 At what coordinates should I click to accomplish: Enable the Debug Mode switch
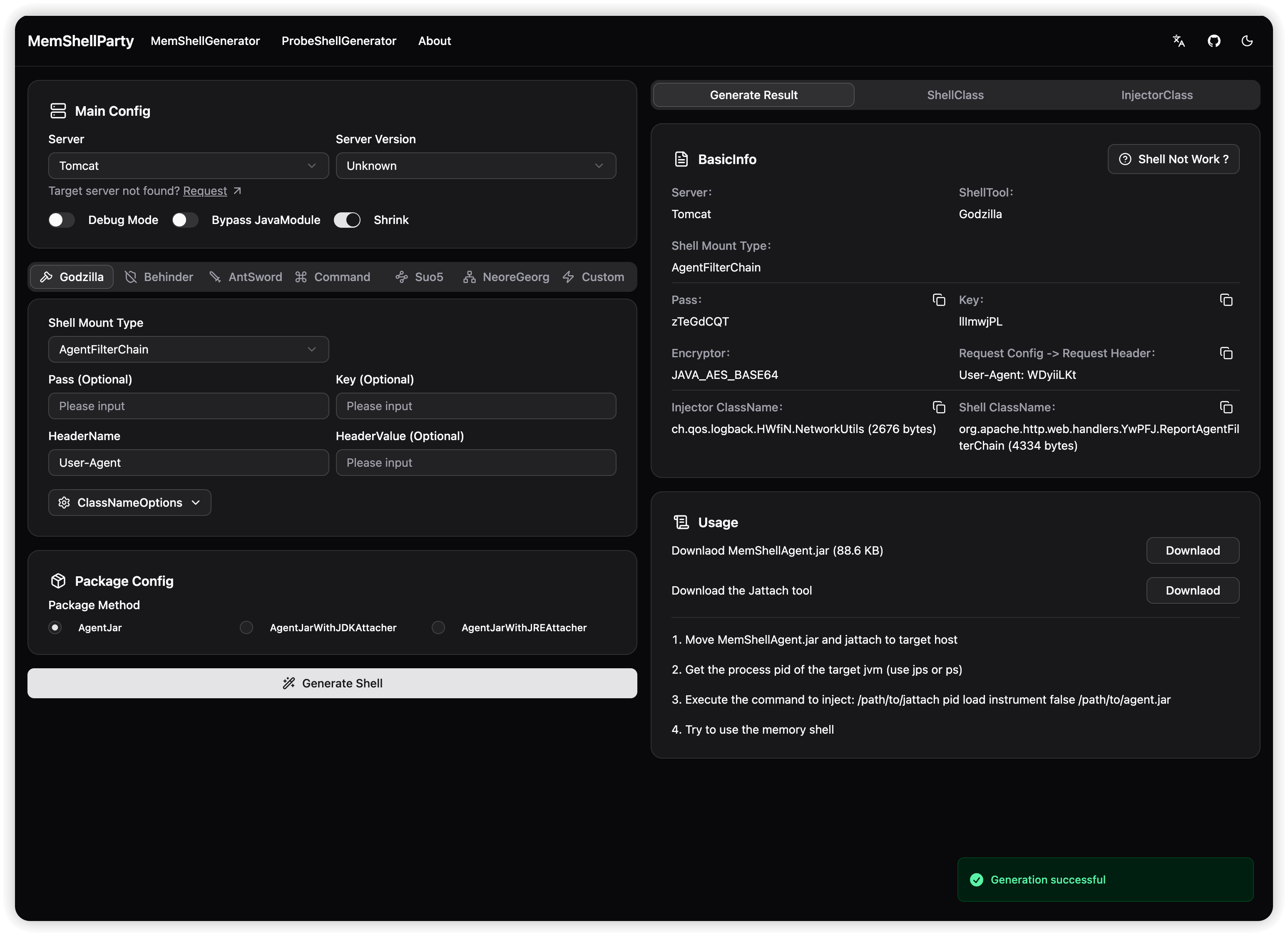tap(61, 220)
